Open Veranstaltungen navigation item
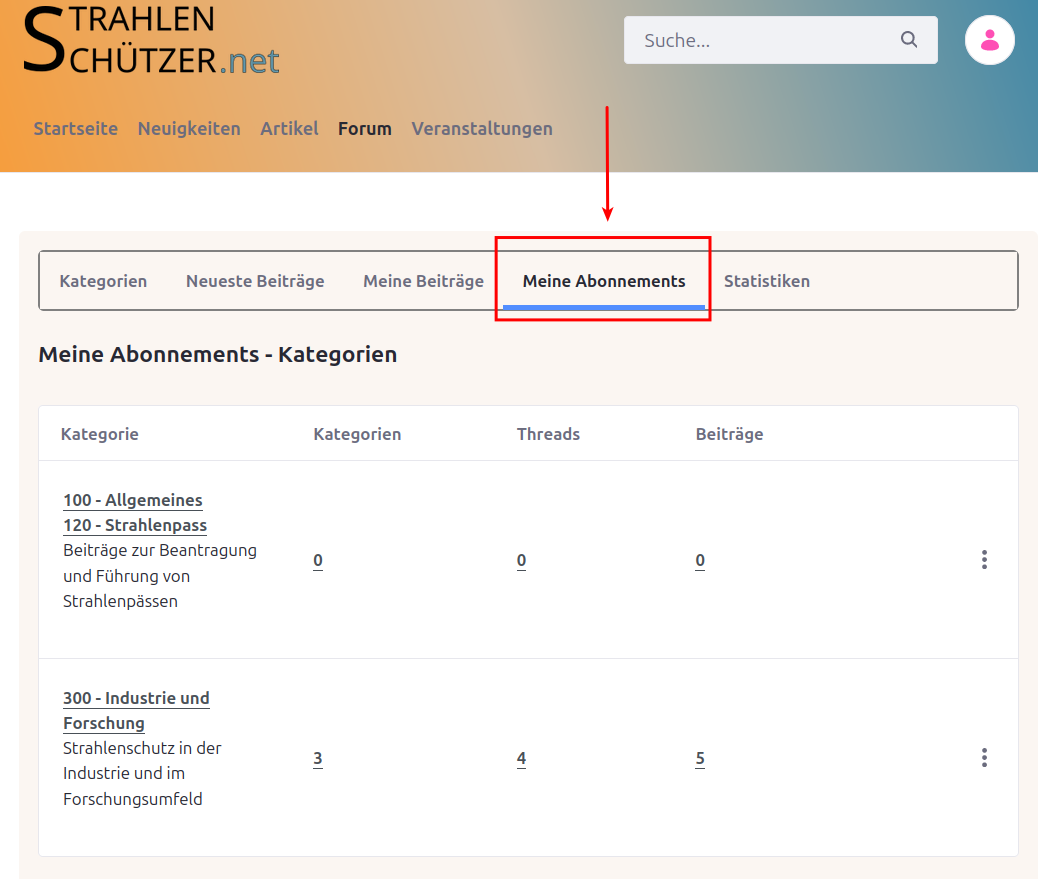The height and width of the screenshot is (879, 1038). tap(482, 129)
